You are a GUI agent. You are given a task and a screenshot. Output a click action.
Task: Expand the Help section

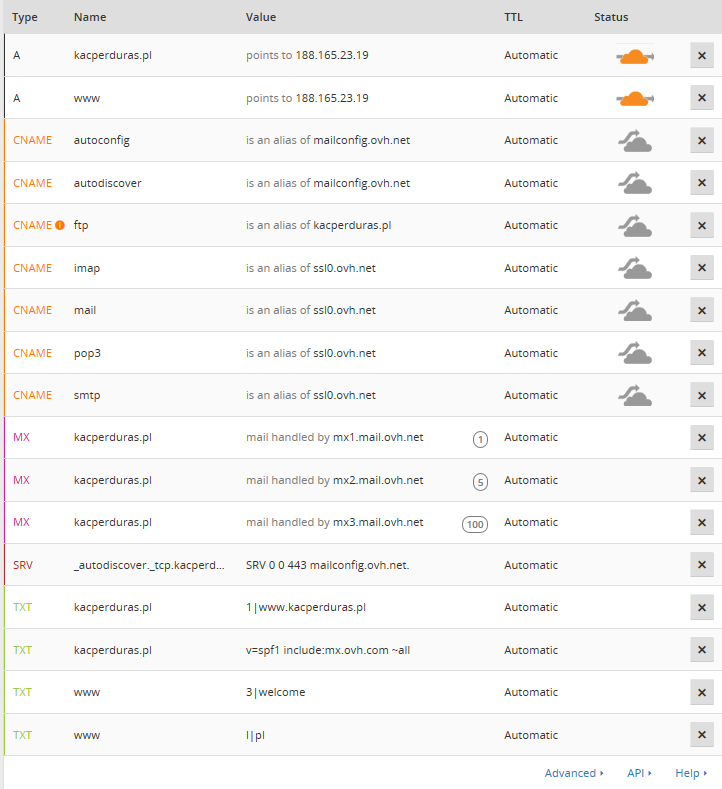pyautogui.click(x=688, y=773)
